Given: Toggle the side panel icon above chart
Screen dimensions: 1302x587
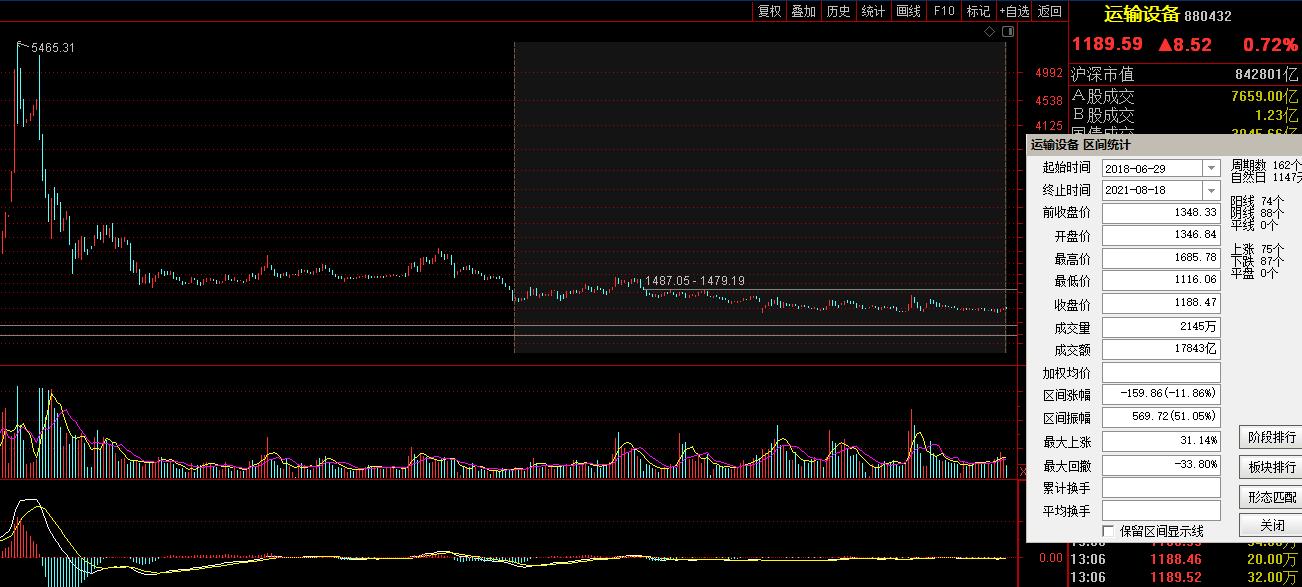Looking at the screenshot, I should click(1008, 32).
